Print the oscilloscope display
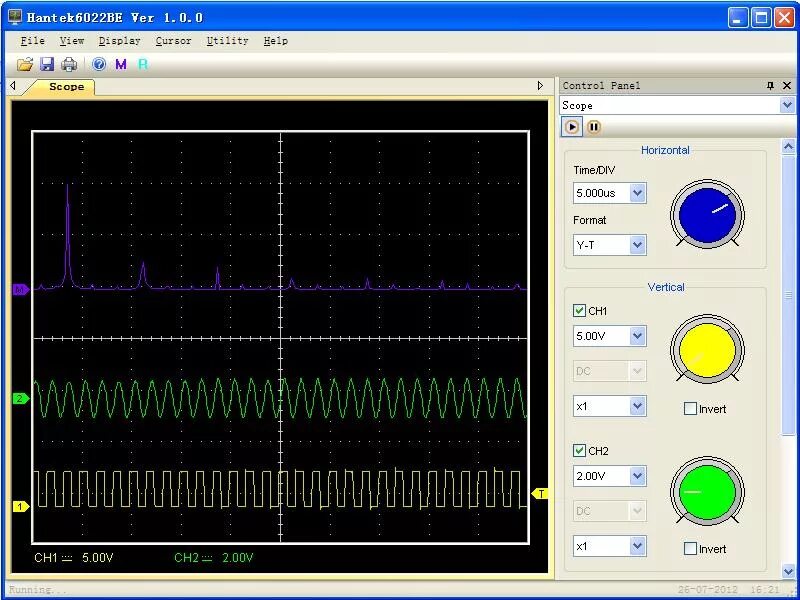 [68, 63]
